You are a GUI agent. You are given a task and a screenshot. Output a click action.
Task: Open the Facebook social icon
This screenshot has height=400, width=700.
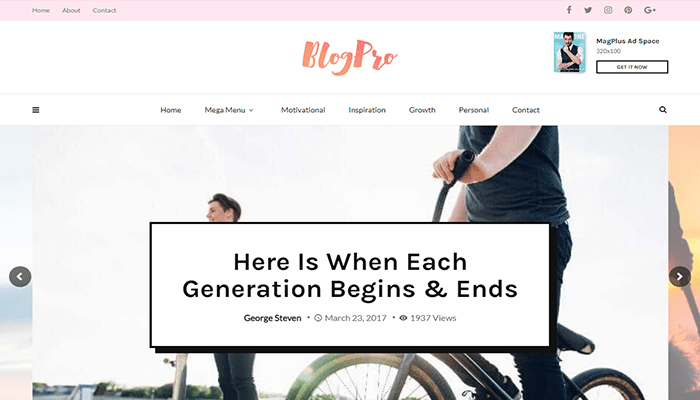pos(569,10)
